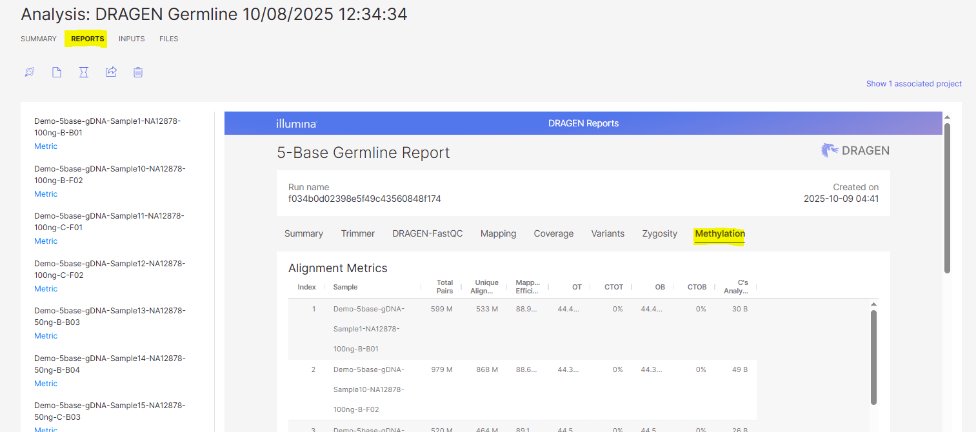Click the document file icon in toolbar
Viewport: 976px width, 432px height.
[57, 72]
